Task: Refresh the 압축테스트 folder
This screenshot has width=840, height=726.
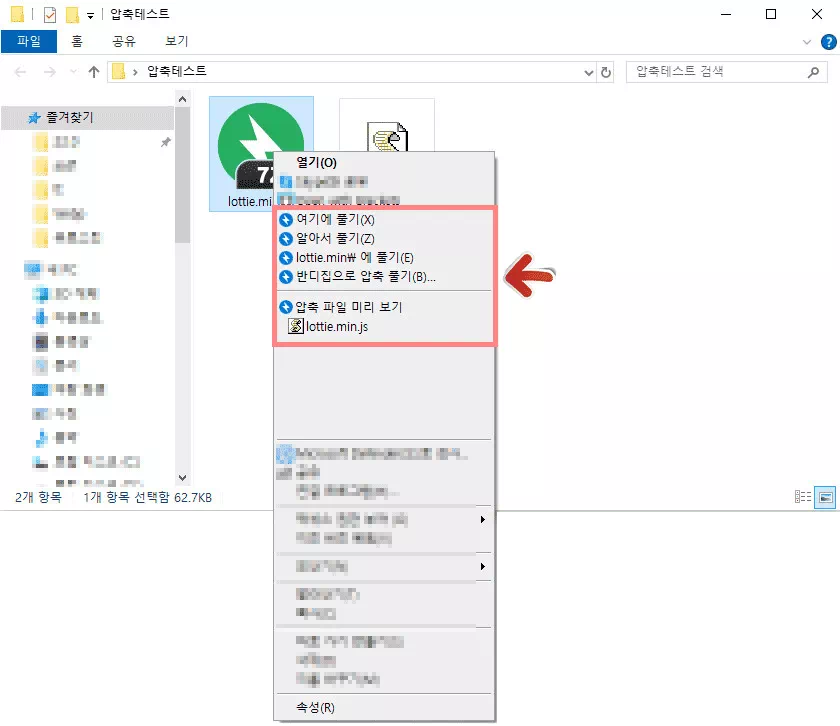Action: pyautogui.click(x=606, y=72)
